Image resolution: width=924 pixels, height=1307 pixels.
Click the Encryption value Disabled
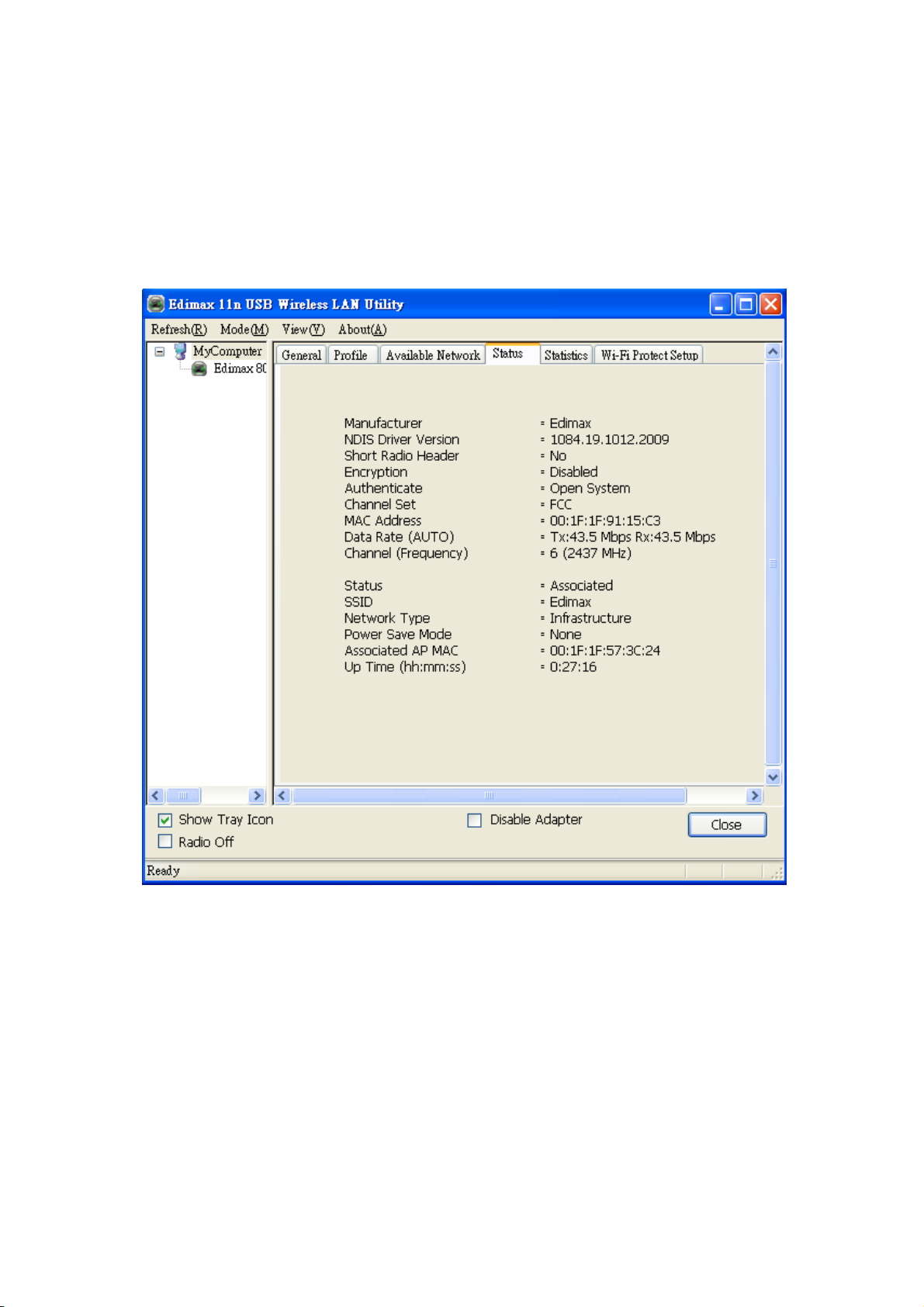[x=573, y=472]
